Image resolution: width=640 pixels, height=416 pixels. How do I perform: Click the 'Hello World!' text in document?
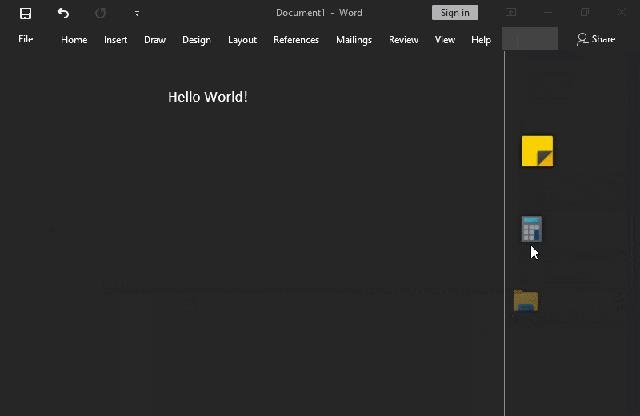[208, 97]
